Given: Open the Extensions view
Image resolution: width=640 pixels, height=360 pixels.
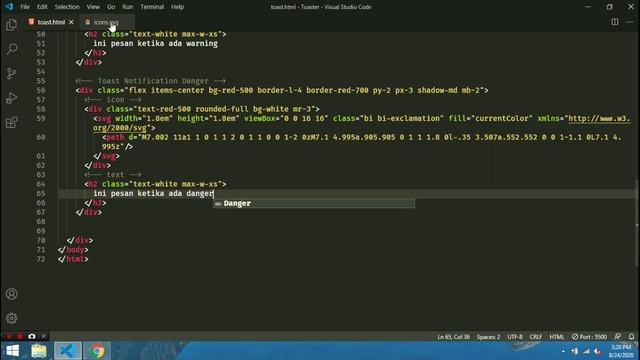Looking at the screenshot, I should (11, 122).
